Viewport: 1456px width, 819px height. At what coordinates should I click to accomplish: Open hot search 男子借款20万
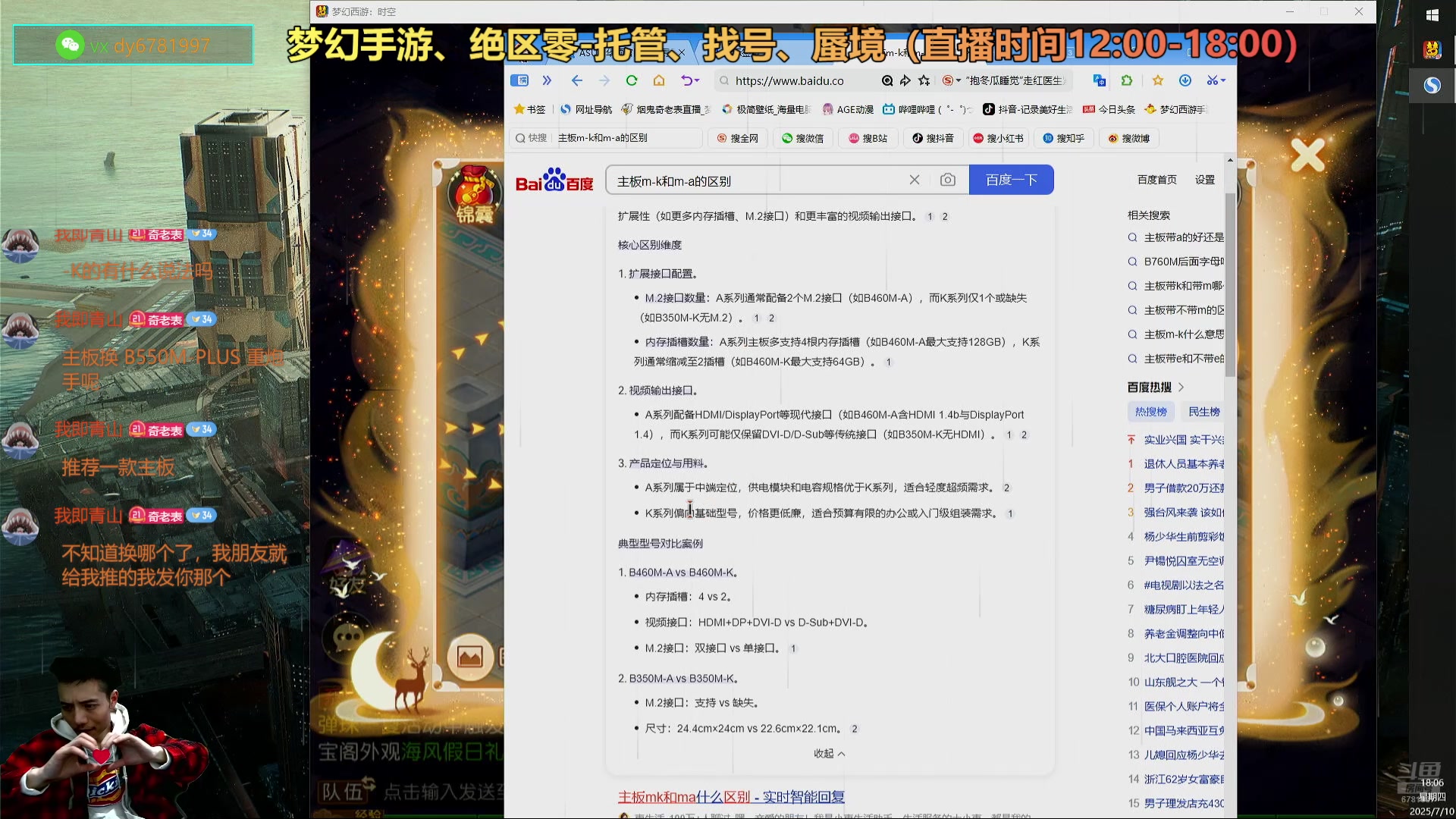(x=1184, y=488)
